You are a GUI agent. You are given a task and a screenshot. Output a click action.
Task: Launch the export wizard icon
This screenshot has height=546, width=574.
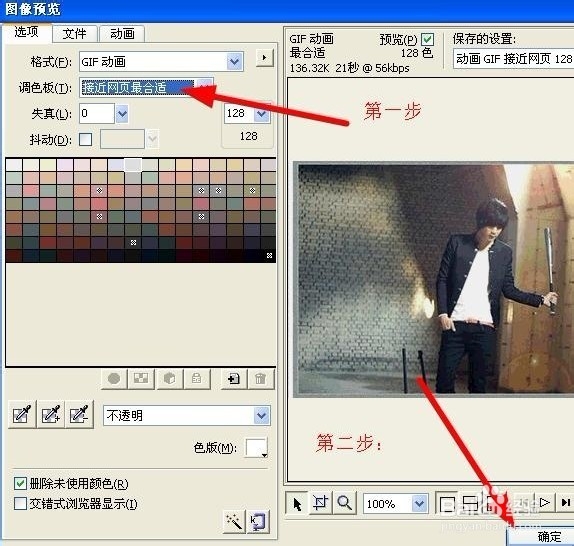(258, 521)
